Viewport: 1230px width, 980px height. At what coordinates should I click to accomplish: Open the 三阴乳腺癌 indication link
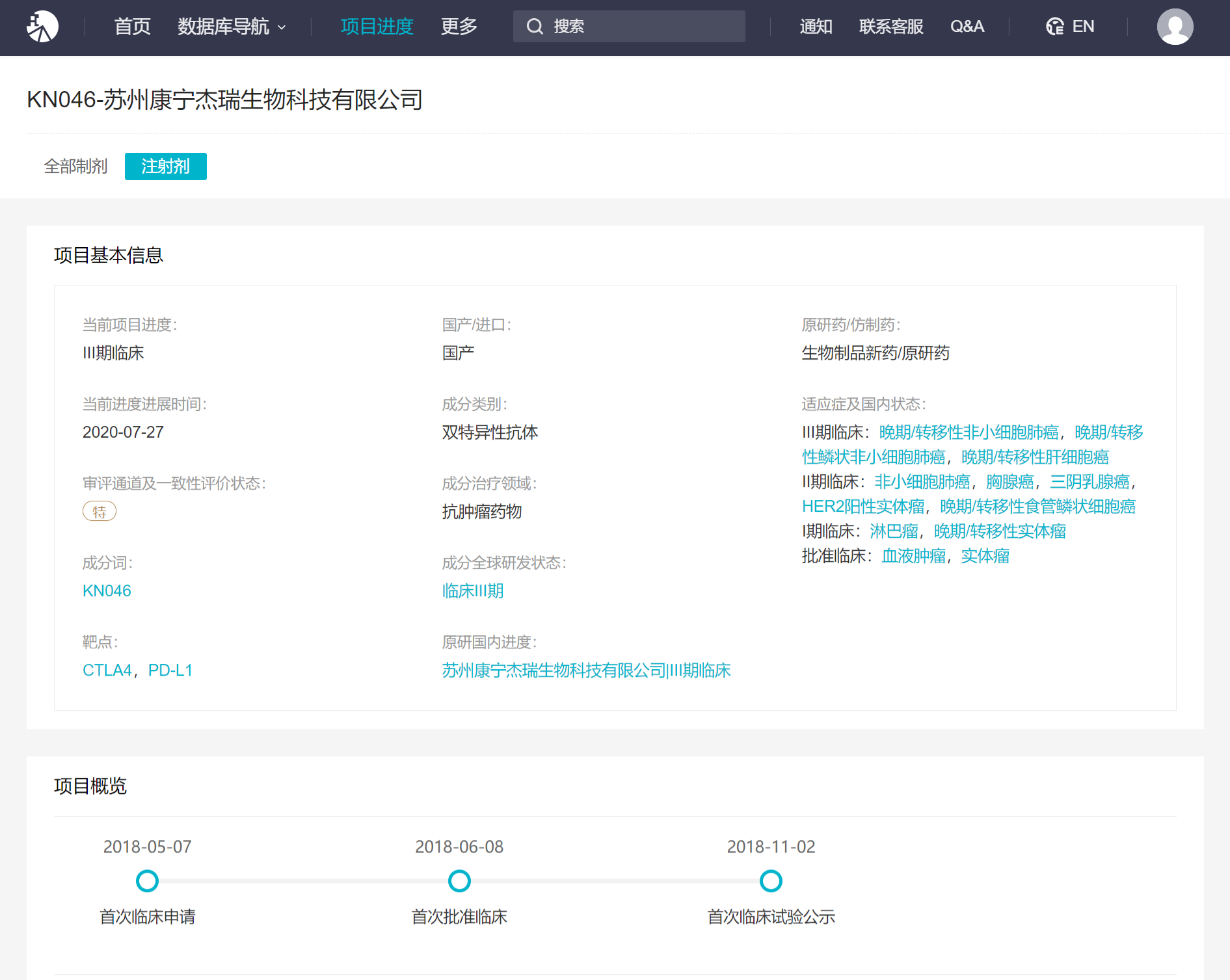(1090, 481)
